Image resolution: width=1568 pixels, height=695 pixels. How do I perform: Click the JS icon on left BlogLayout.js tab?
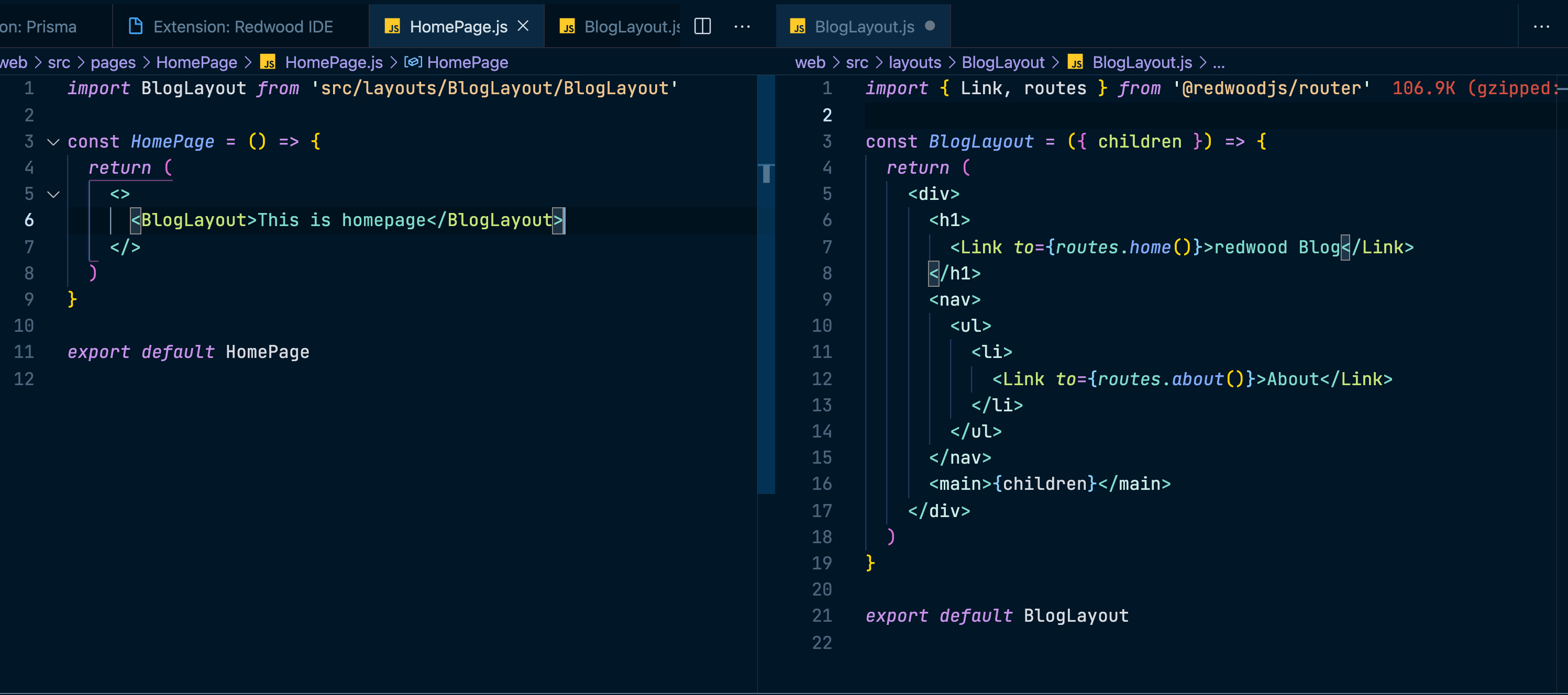[x=567, y=27]
